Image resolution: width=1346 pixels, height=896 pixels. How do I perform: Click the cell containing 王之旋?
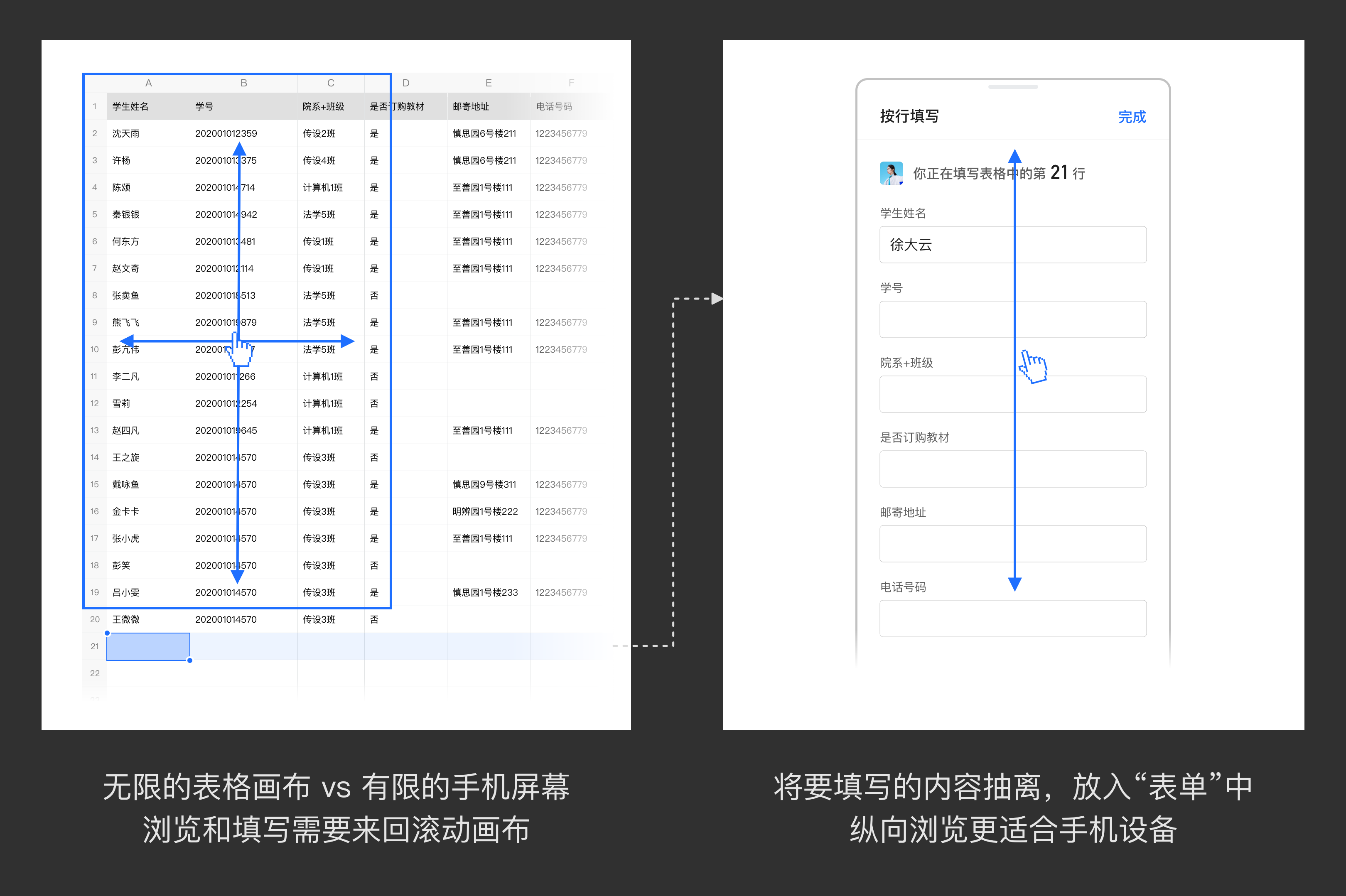(x=149, y=457)
